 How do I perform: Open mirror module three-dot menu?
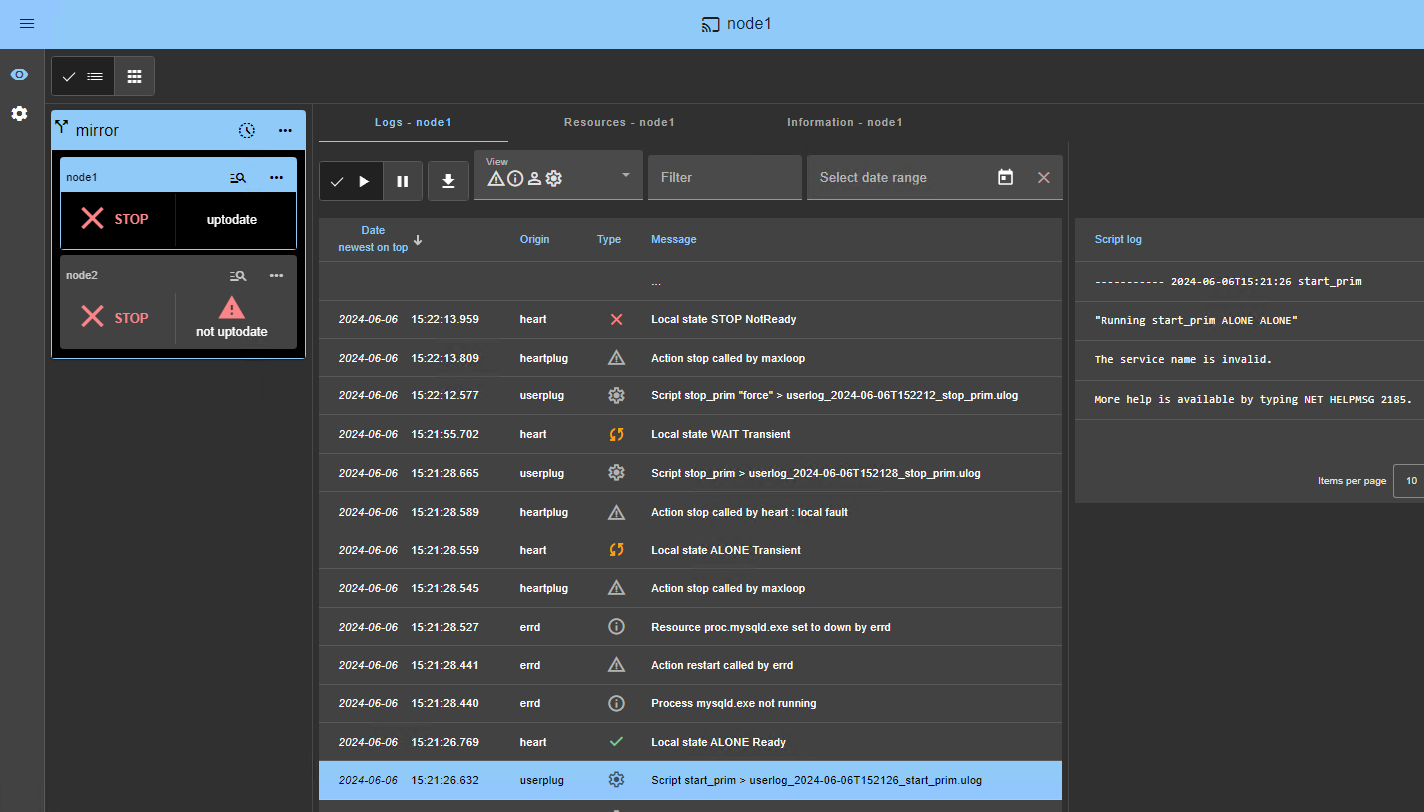[x=285, y=130]
